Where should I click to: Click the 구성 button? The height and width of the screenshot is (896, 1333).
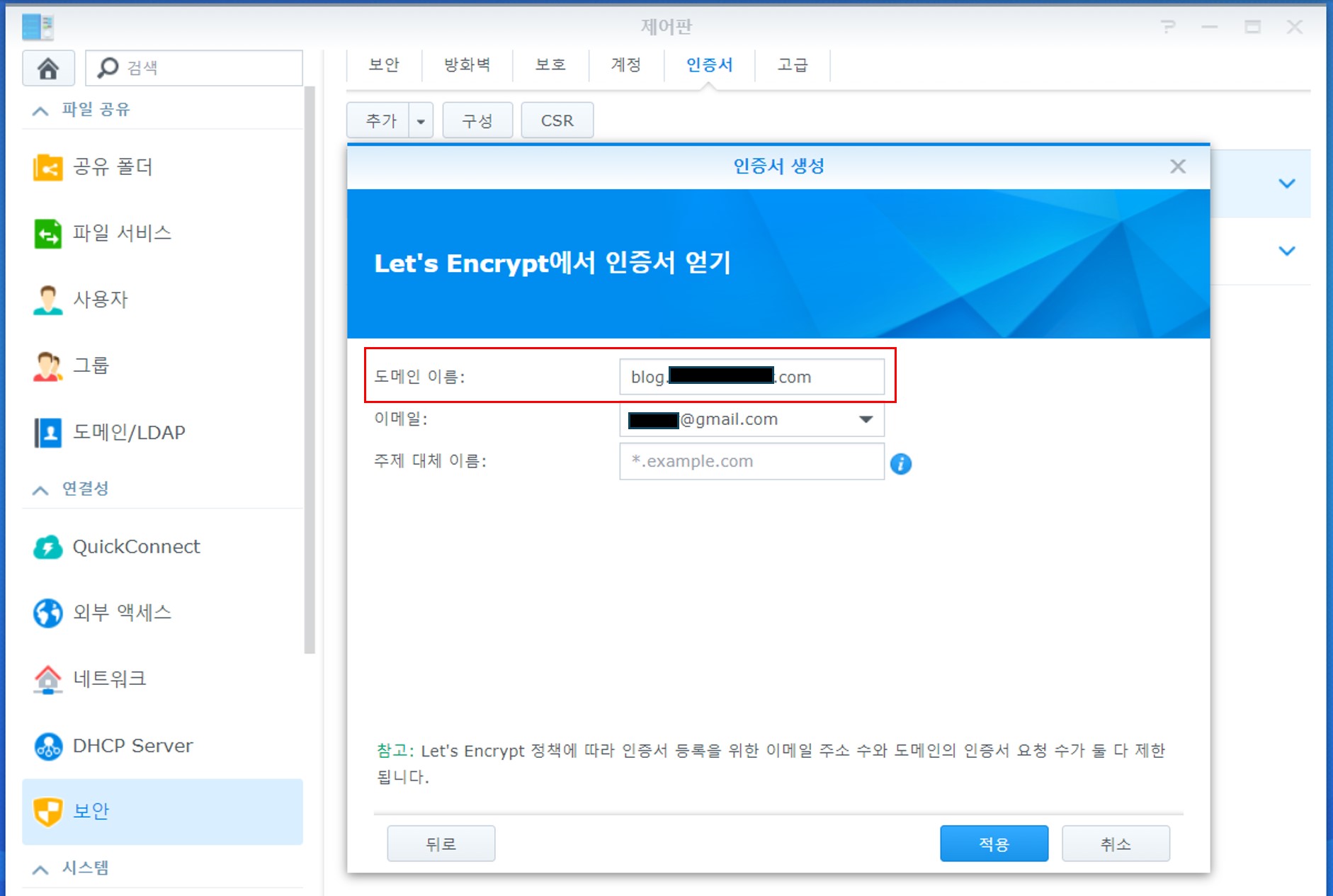pyautogui.click(x=477, y=121)
